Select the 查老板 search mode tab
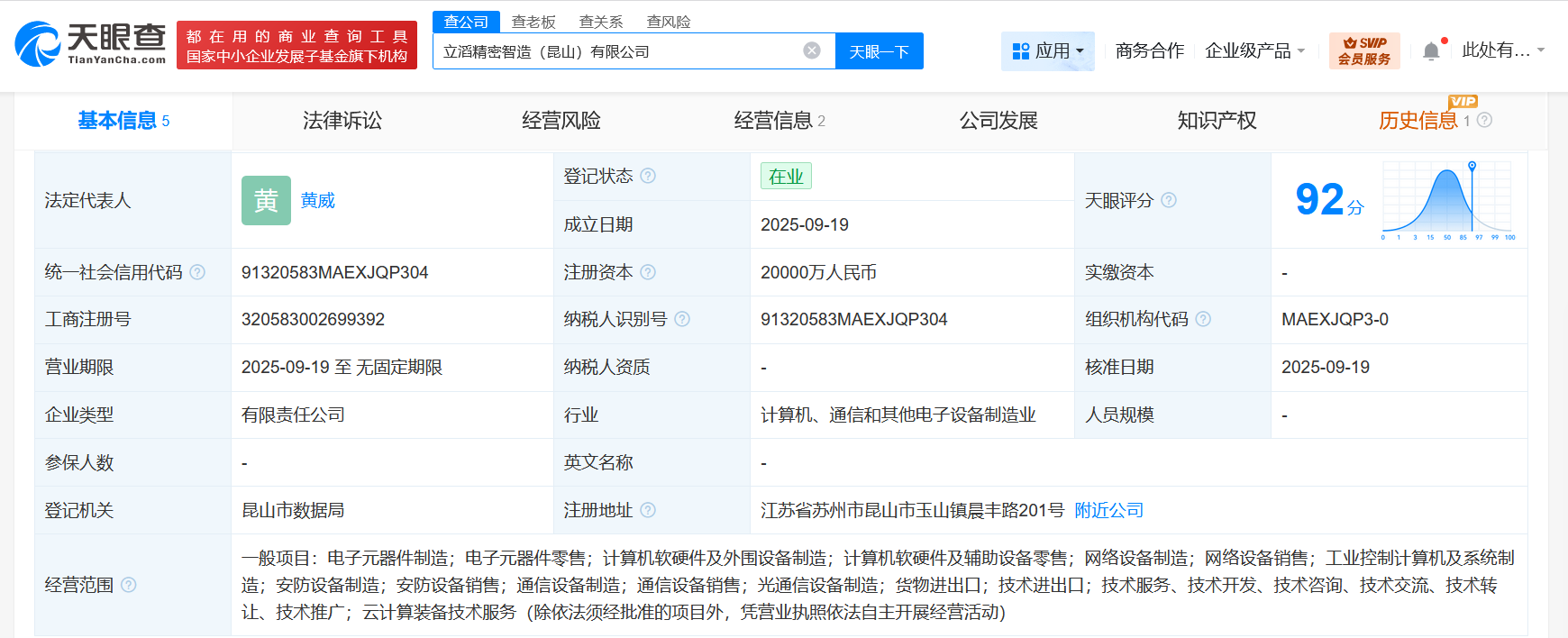The height and width of the screenshot is (638, 1568). click(x=533, y=22)
